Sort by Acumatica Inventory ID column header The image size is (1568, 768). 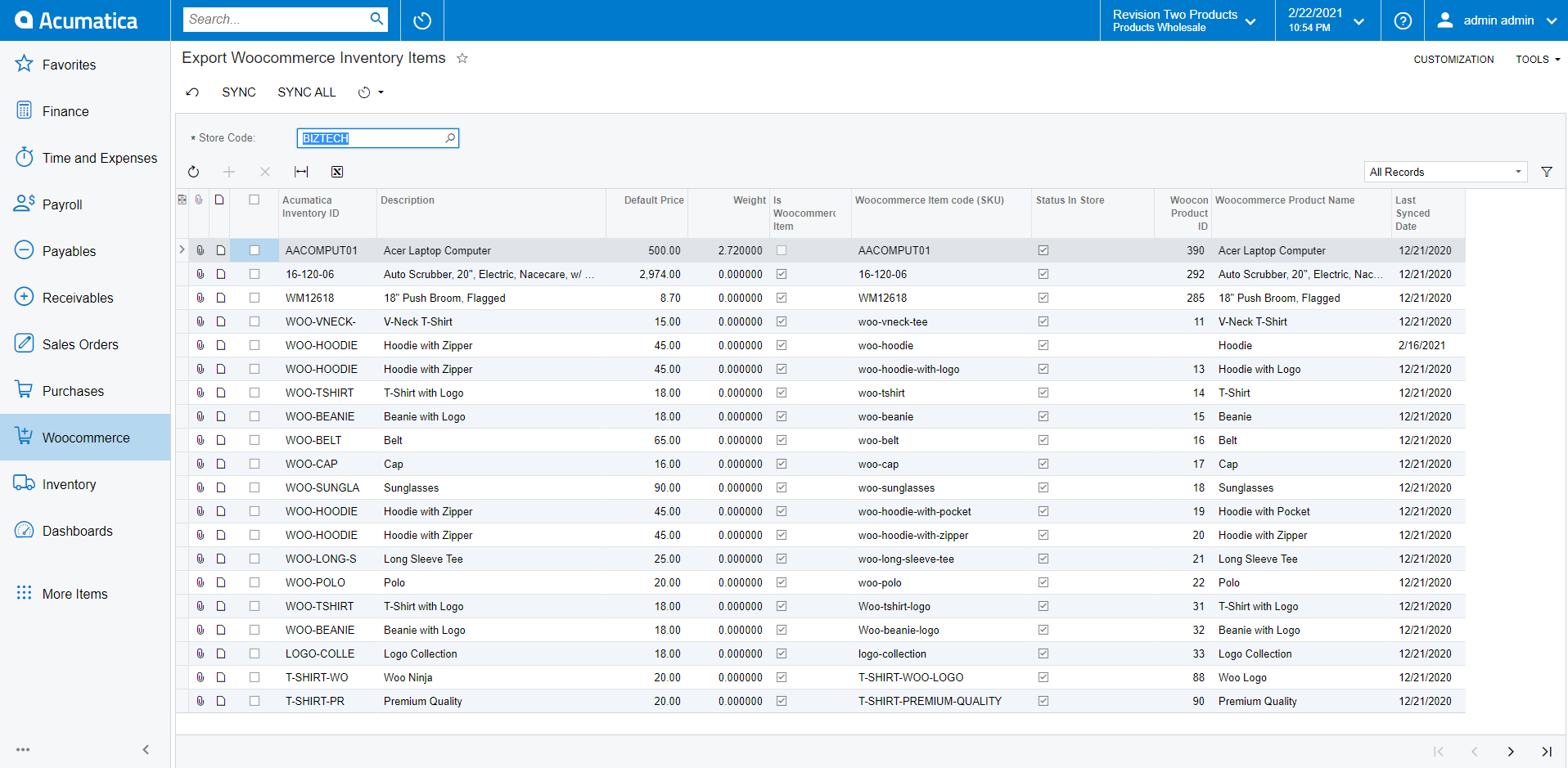[x=311, y=207]
